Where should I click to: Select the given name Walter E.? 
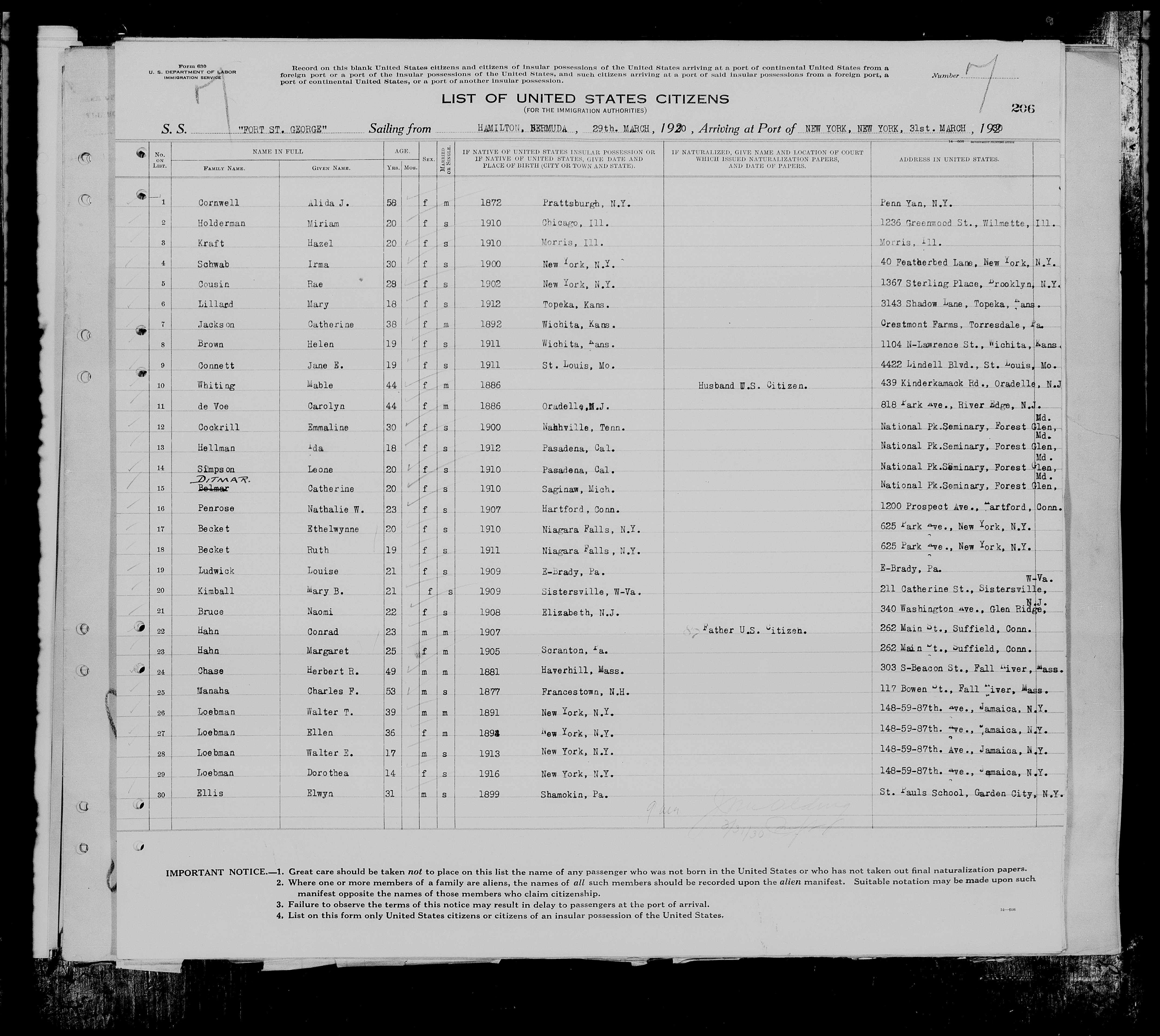[x=330, y=753]
